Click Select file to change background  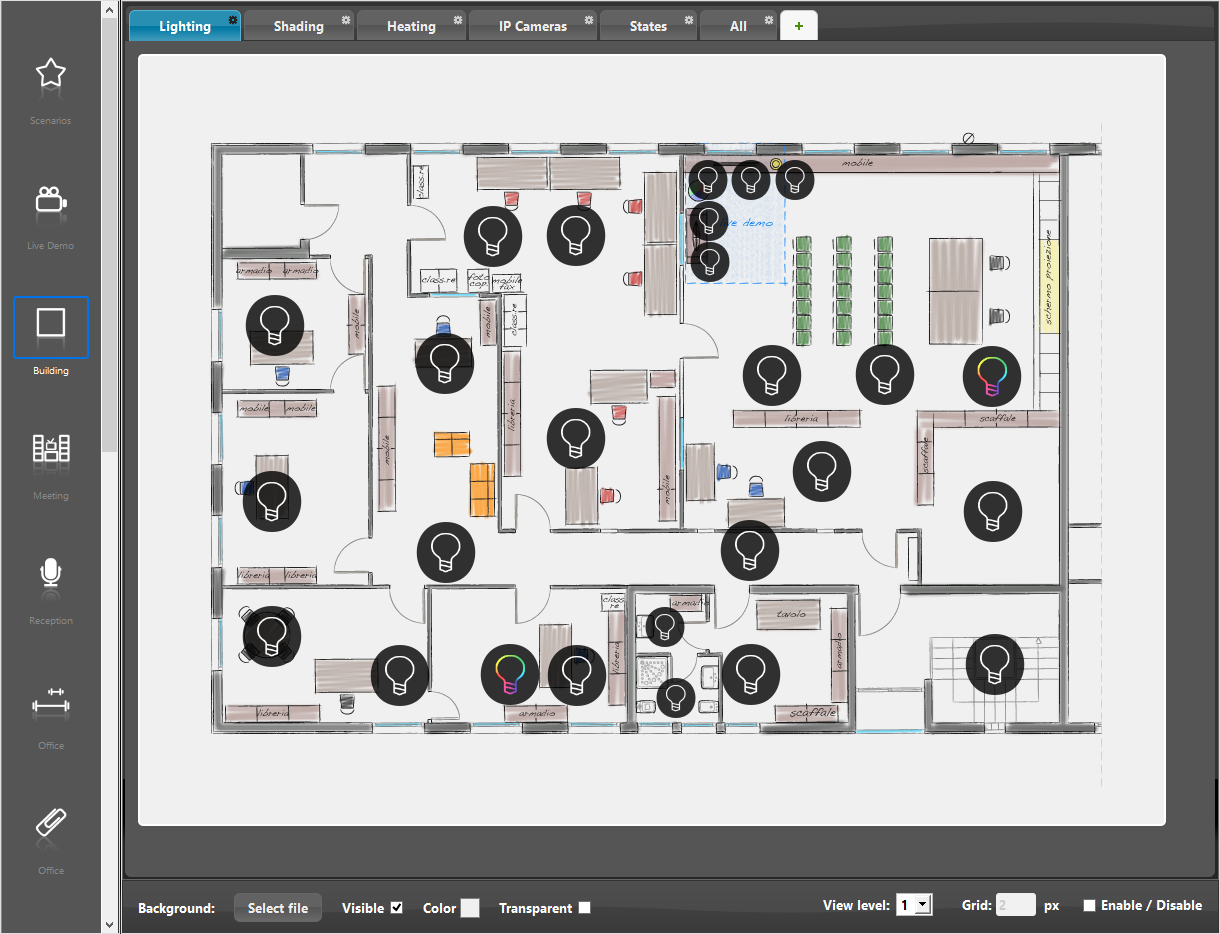[x=277, y=908]
